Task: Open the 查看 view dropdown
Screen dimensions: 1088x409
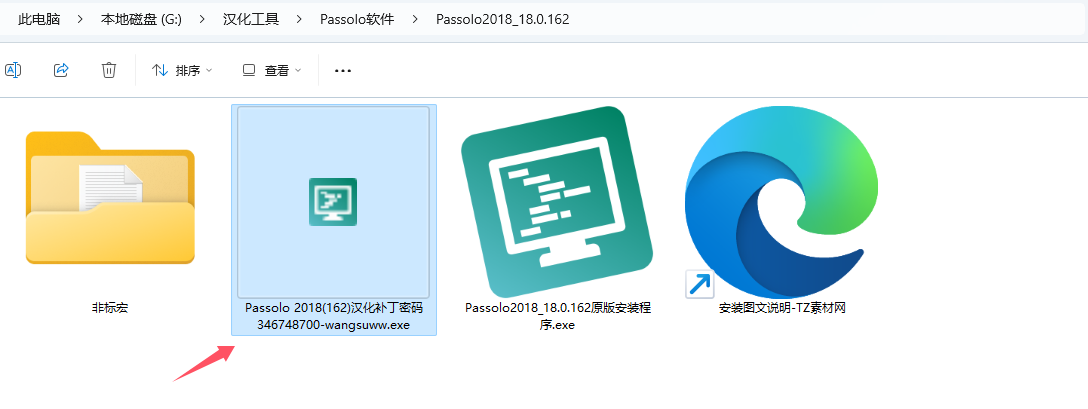Action: [271, 70]
